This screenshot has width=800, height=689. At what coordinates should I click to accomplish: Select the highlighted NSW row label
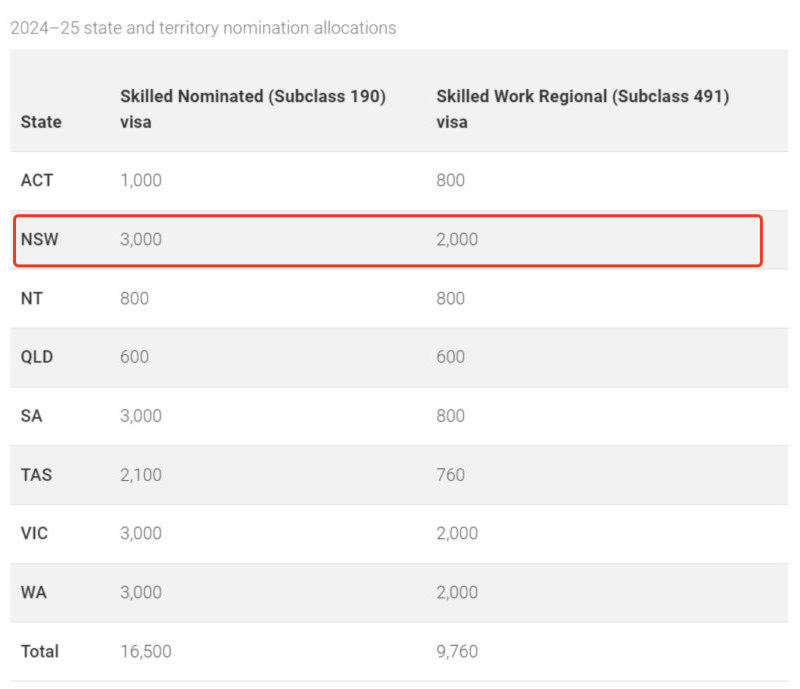(x=40, y=240)
